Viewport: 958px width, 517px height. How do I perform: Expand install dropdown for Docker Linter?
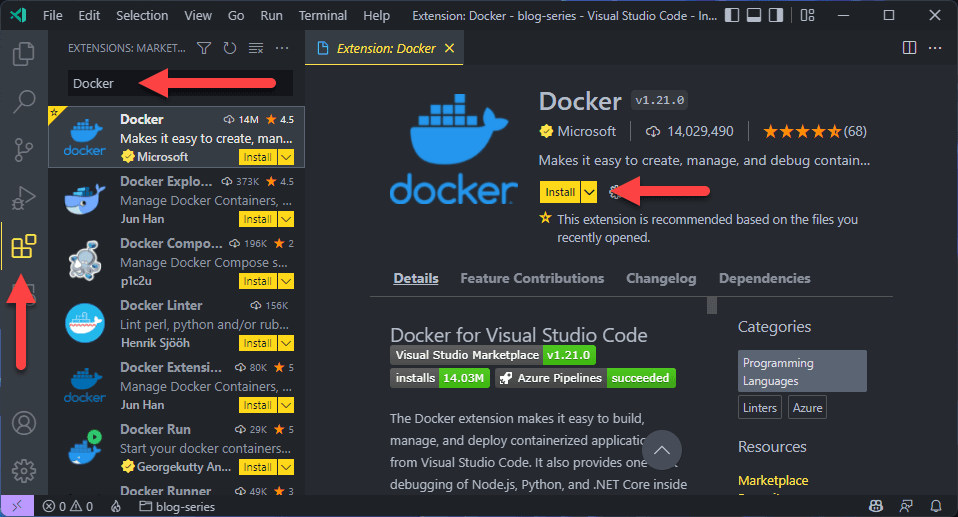click(x=286, y=343)
